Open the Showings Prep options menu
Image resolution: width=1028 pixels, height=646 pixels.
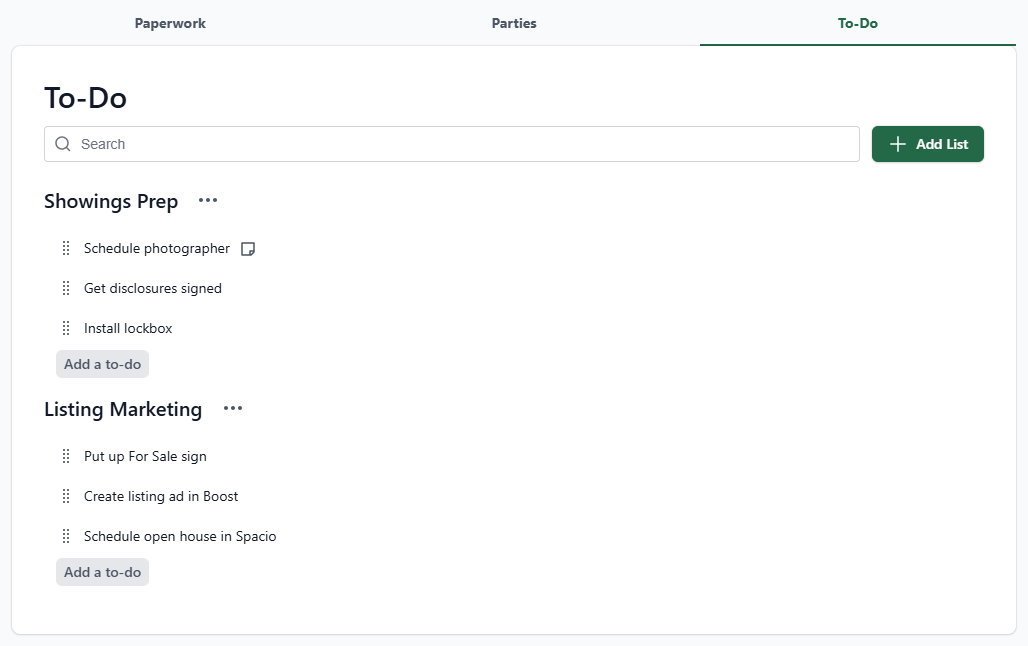tap(207, 201)
